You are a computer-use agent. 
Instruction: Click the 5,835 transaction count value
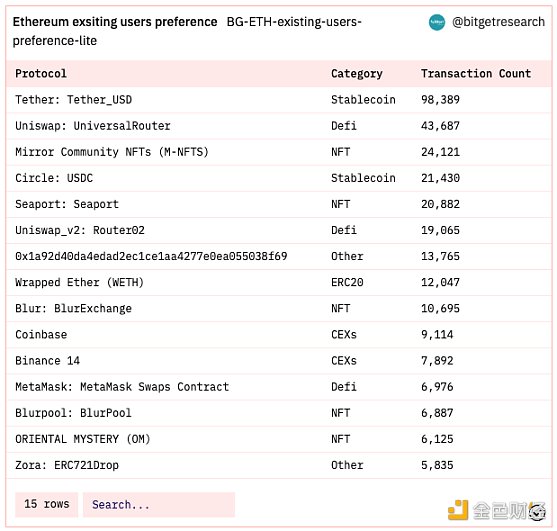point(437,465)
